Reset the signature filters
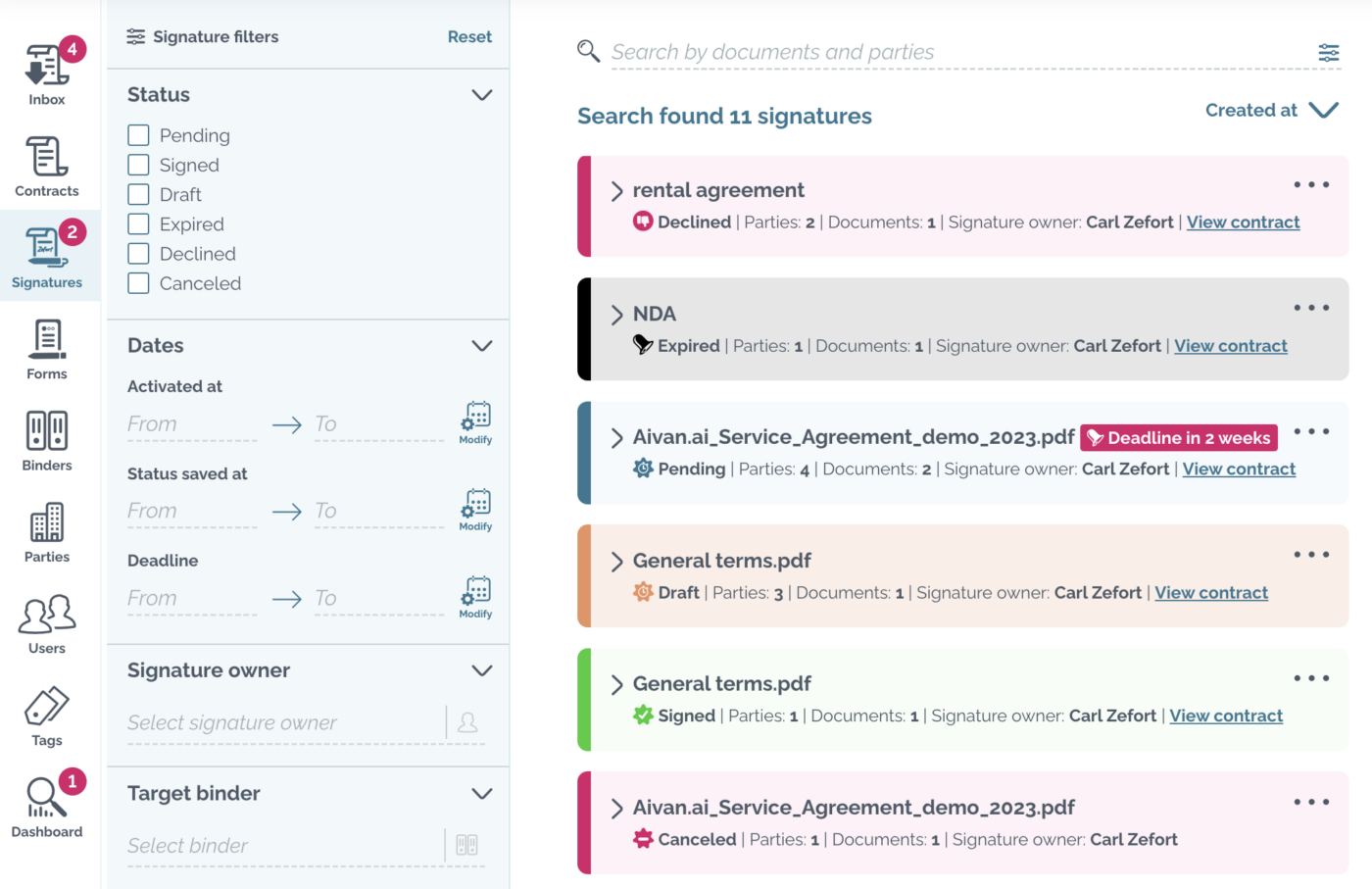 (x=469, y=37)
